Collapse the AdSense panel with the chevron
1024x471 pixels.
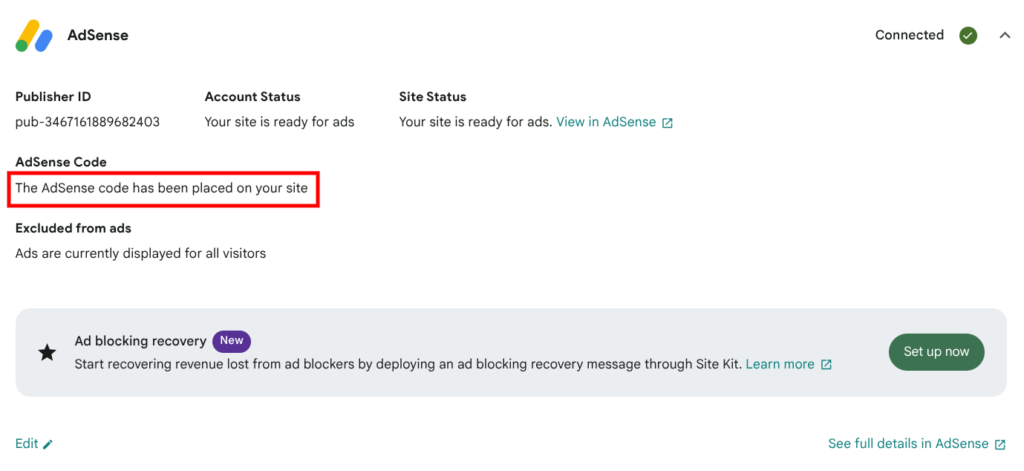click(1004, 35)
